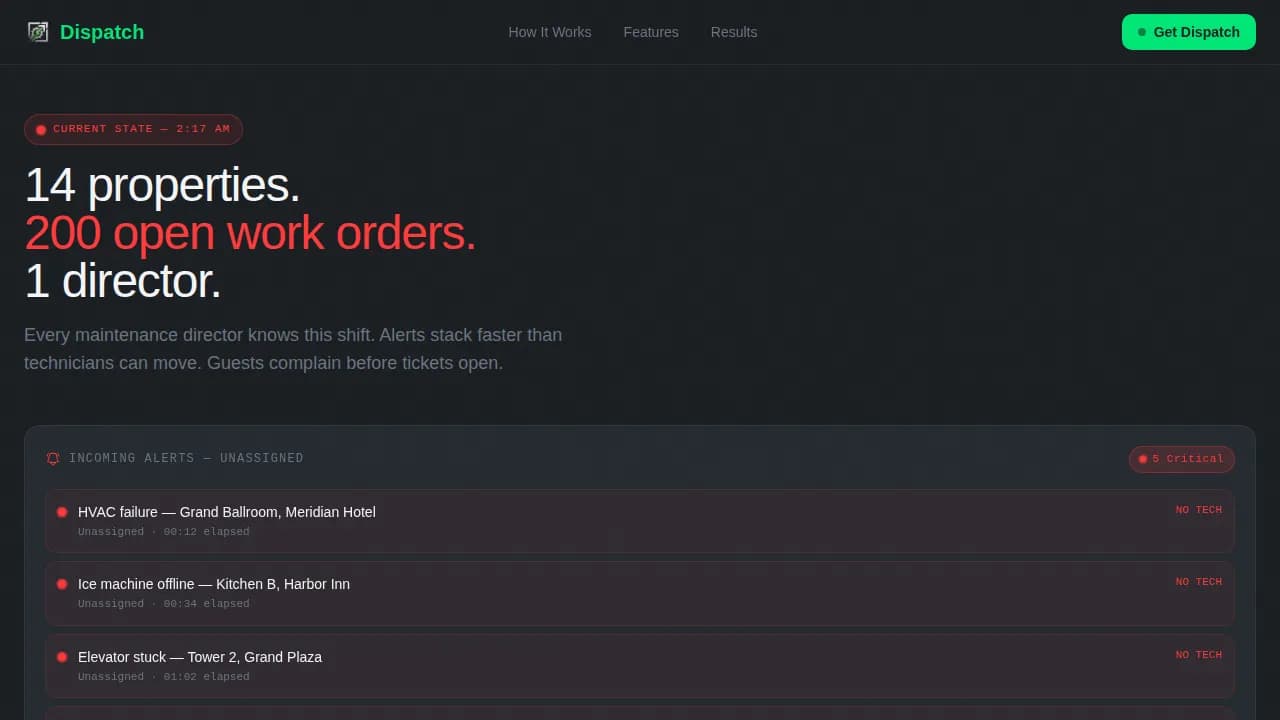Click the green dot inside Get Dispatch button
Screen dimensions: 1280x720
pos(1141,32)
